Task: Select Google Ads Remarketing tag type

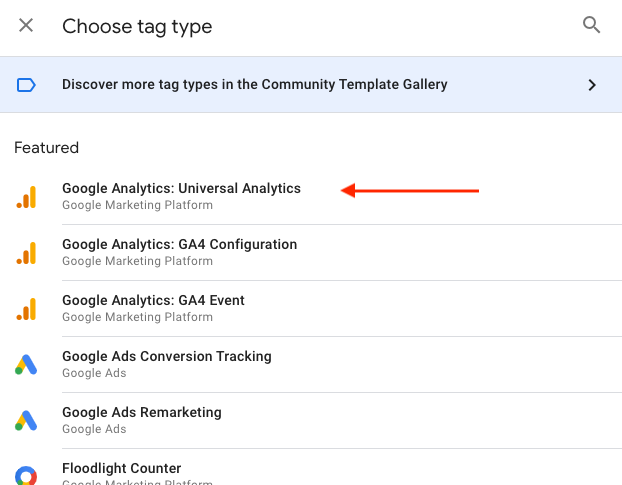Action: pyautogui.click(x=141, y=412)
